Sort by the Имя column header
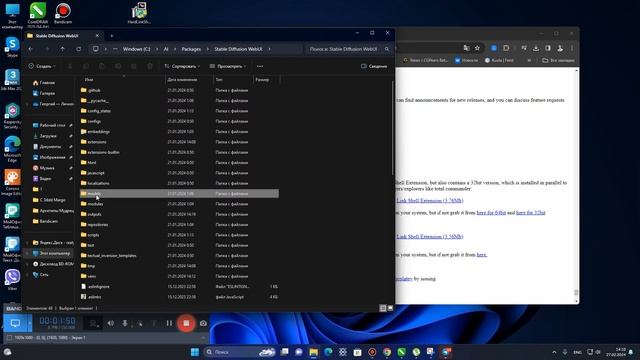 tap(89, 80)
